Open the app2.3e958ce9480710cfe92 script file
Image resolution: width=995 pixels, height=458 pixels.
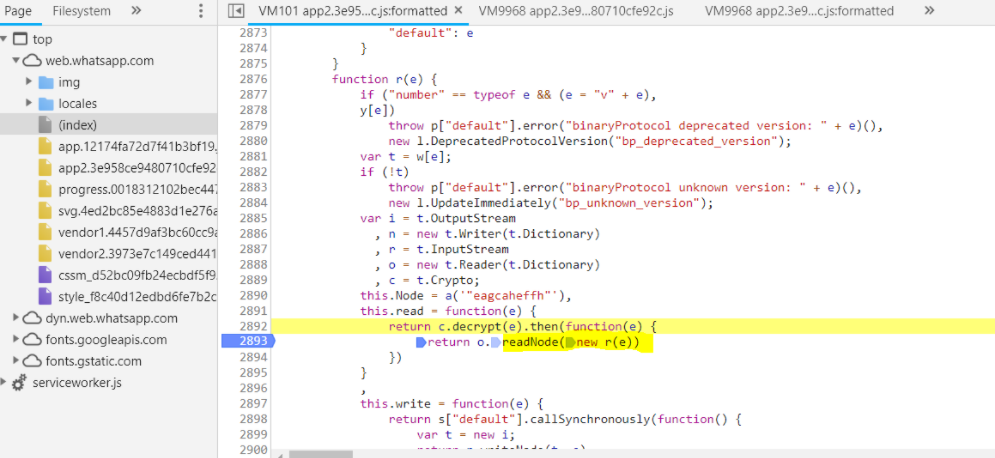point(138,168)
